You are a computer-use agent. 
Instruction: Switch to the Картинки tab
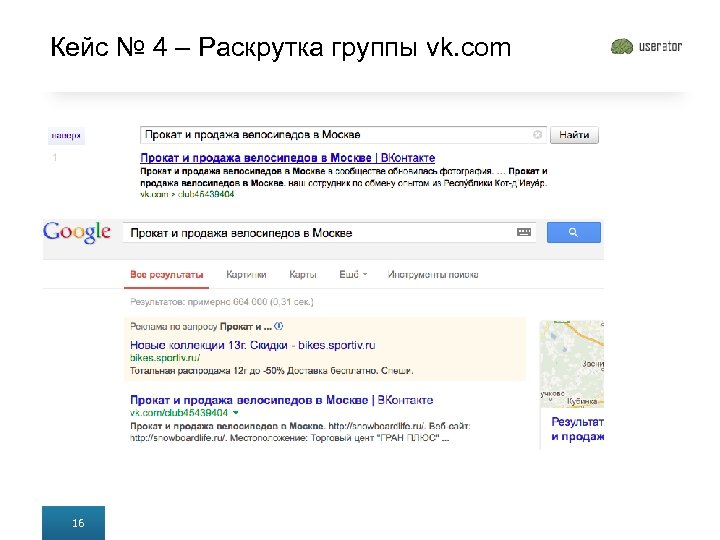tap(246, 275)
